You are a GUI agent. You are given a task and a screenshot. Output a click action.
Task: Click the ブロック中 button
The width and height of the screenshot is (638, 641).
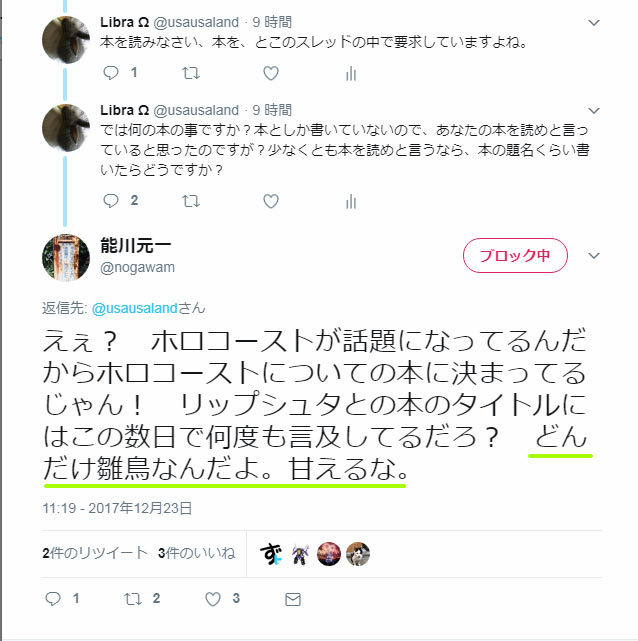tap(515, 256)
